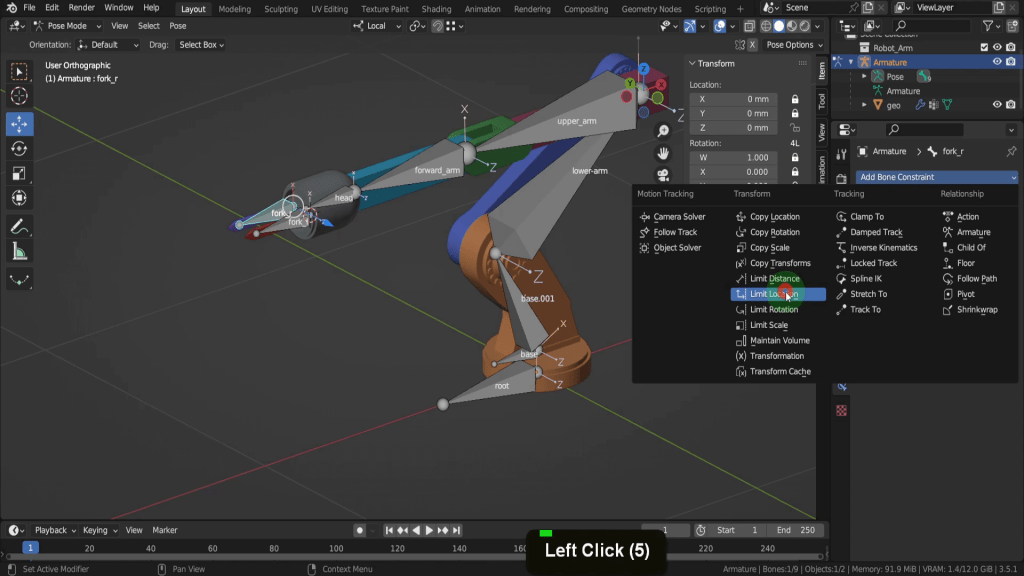The image size is (1024, 576).
Task: Expand the Pose item in outliner
Action: point(865,76)
